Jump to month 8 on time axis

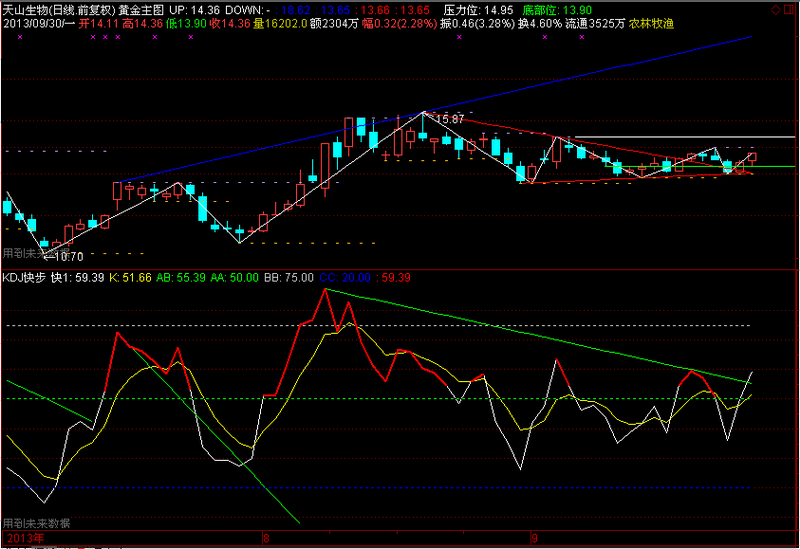(265, 538)
